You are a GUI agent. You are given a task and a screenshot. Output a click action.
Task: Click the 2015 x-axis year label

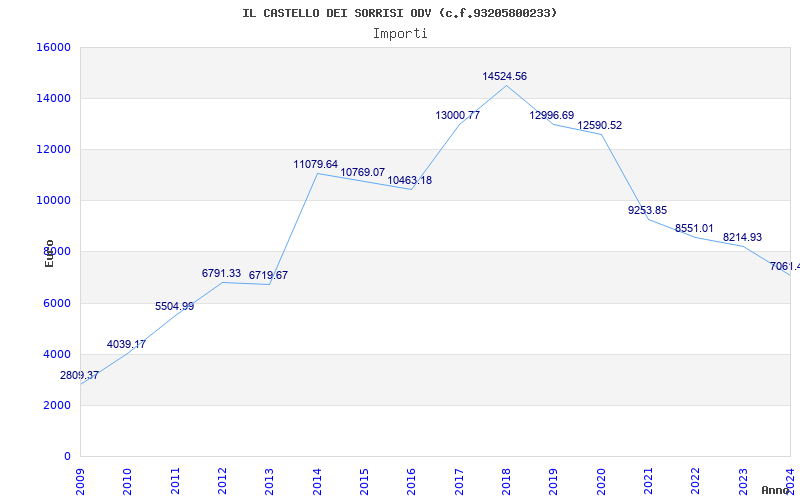coord(364,481)
